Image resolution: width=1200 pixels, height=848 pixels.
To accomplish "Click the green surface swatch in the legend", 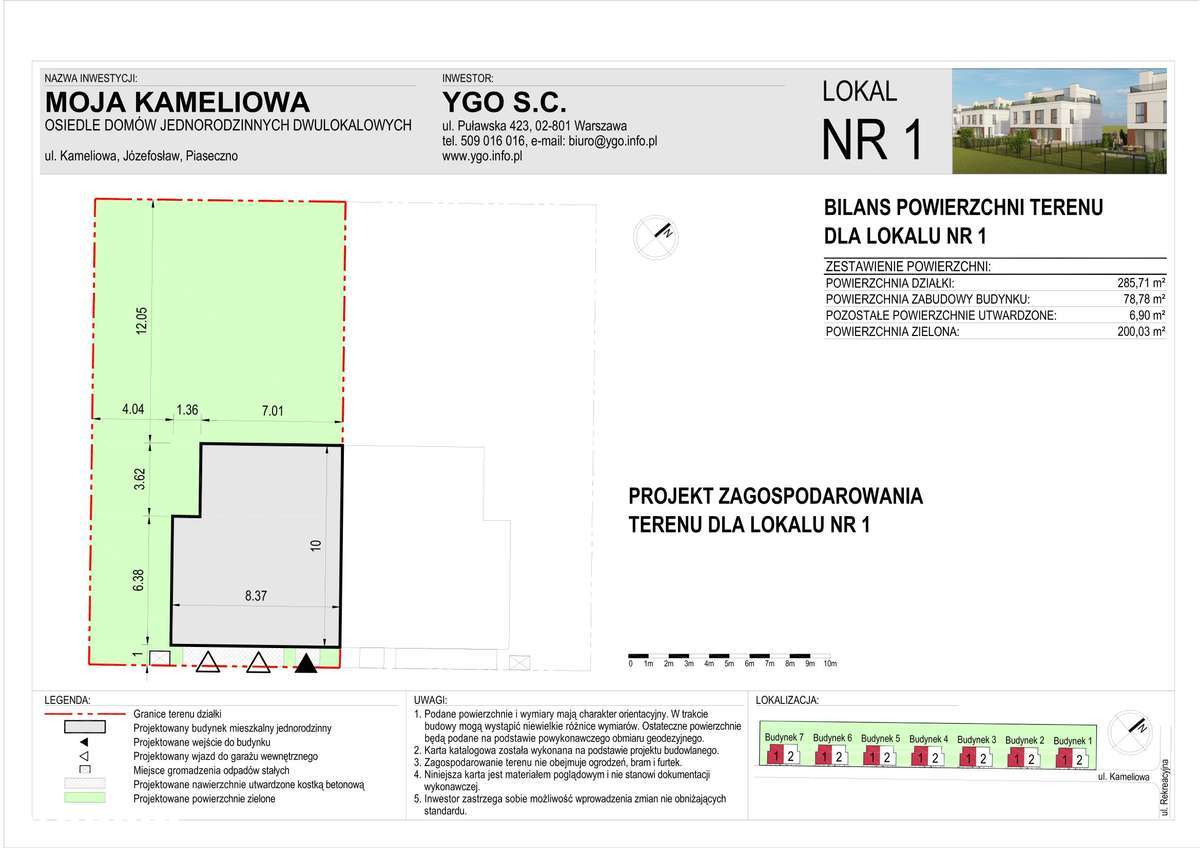I will [x=85, y=799].
